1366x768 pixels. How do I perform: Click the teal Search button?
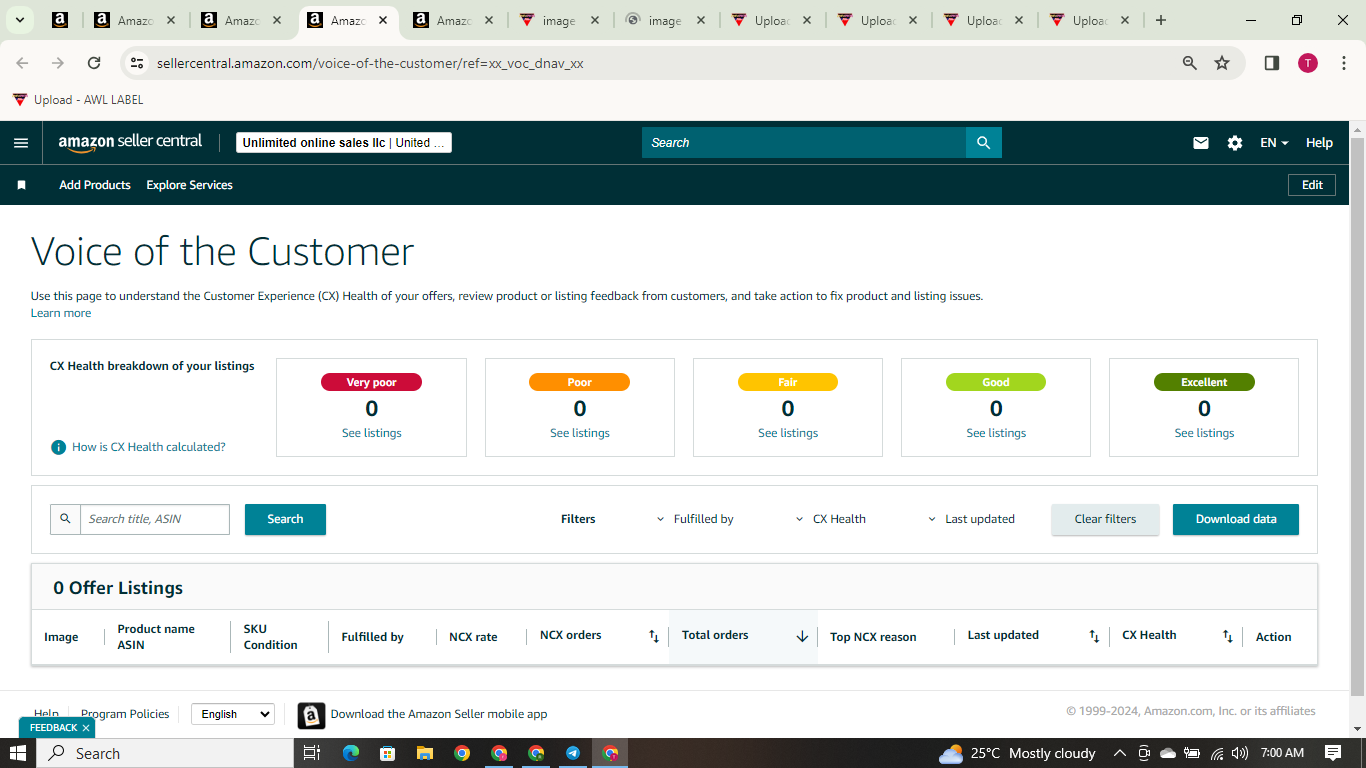point(285,519)
